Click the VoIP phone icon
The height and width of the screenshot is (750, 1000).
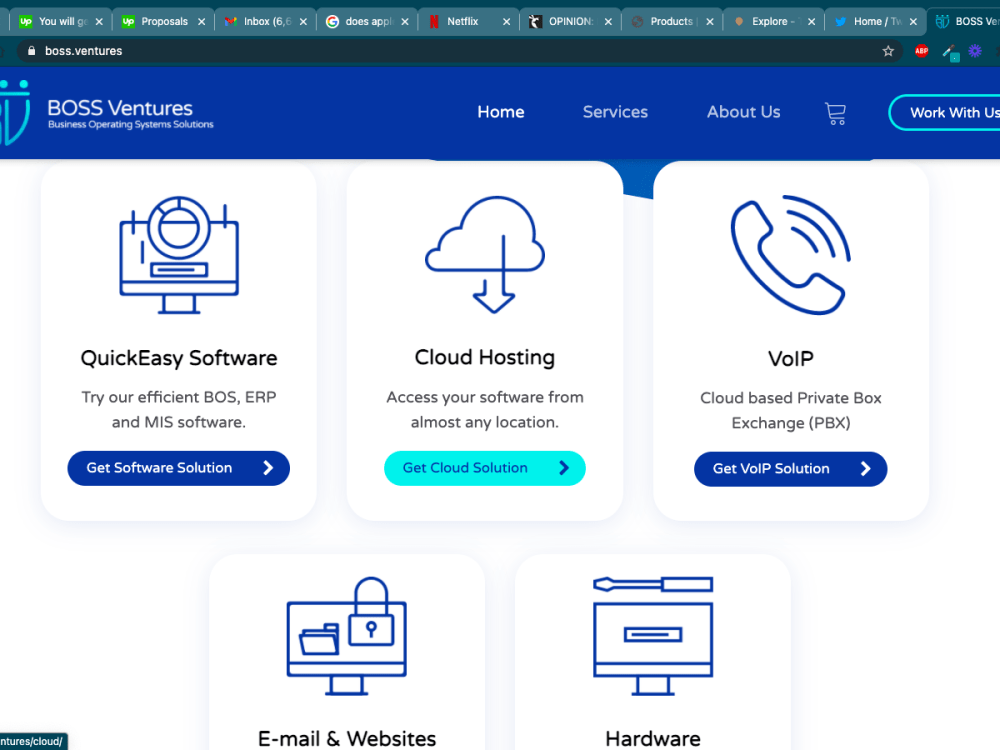790,254
